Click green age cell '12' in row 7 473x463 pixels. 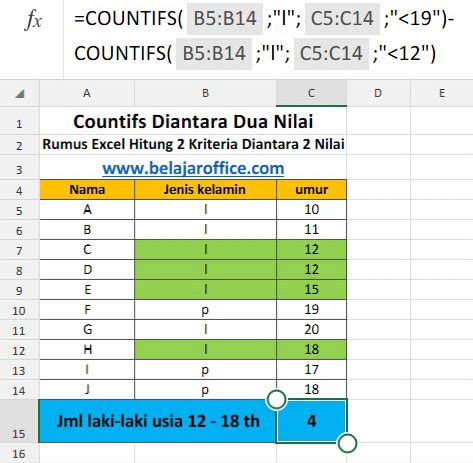[x=311, y=250]
